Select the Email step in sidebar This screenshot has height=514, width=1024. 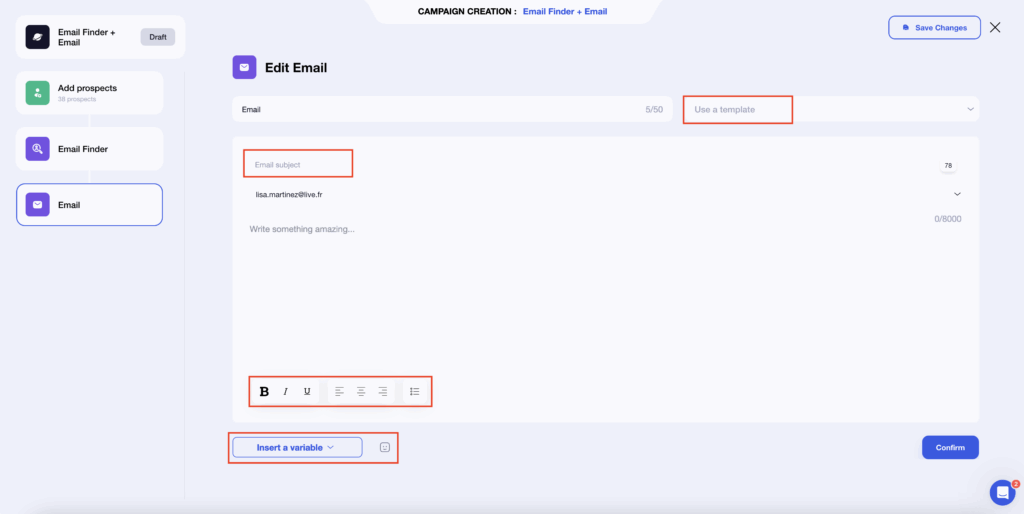coord(90,205)
